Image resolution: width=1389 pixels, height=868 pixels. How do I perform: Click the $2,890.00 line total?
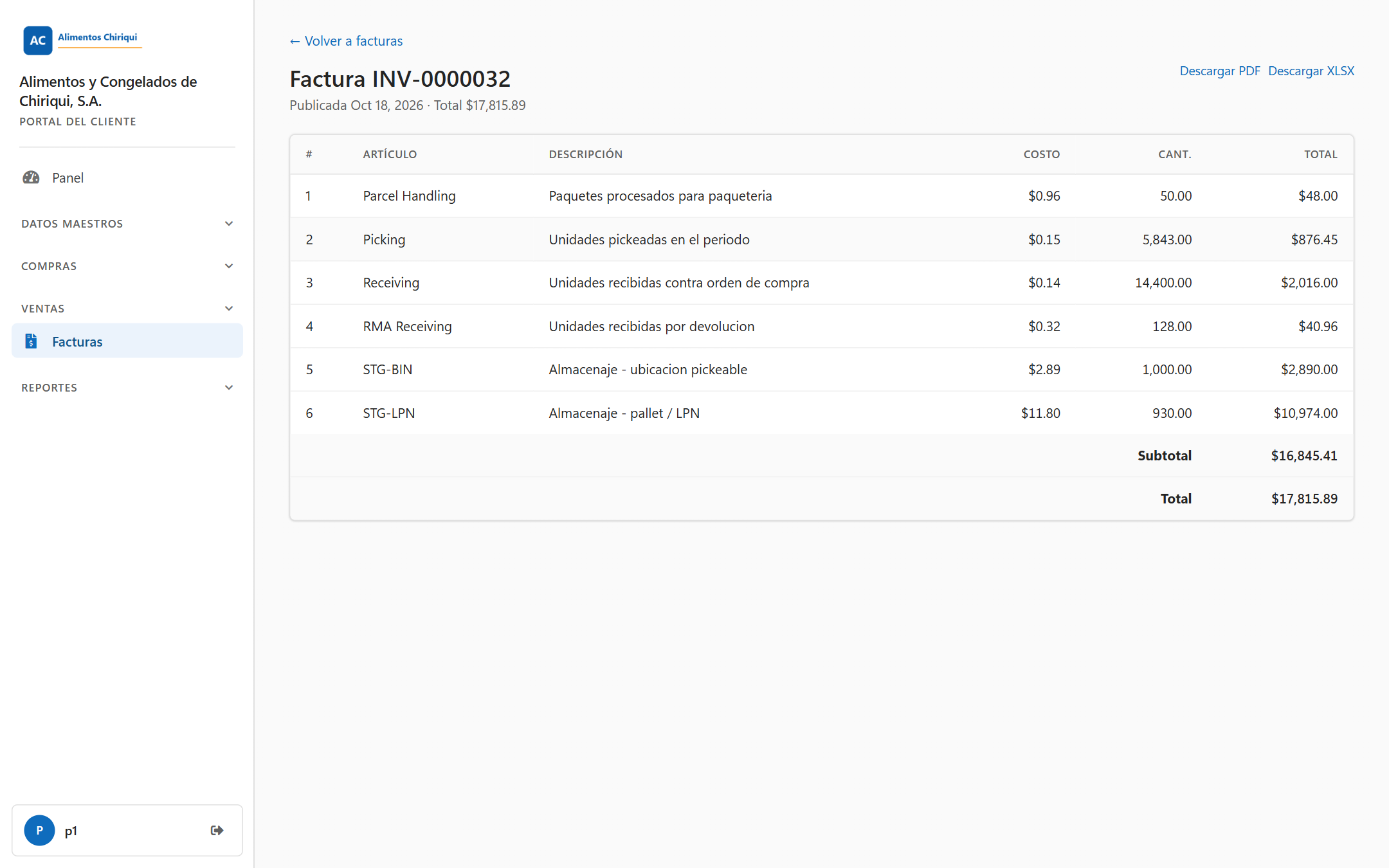click(x=1309, y=370)
